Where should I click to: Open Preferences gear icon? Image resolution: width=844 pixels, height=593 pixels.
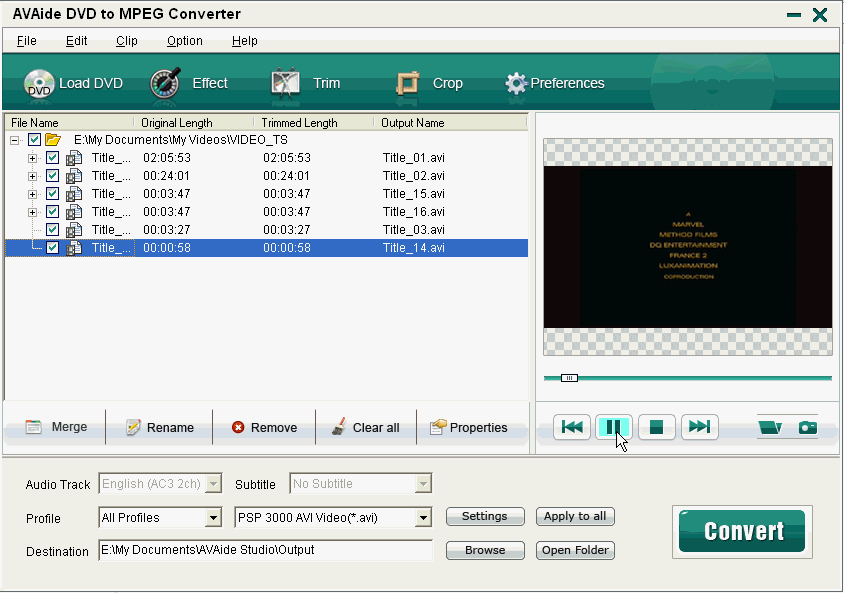[x=516, y=84]
